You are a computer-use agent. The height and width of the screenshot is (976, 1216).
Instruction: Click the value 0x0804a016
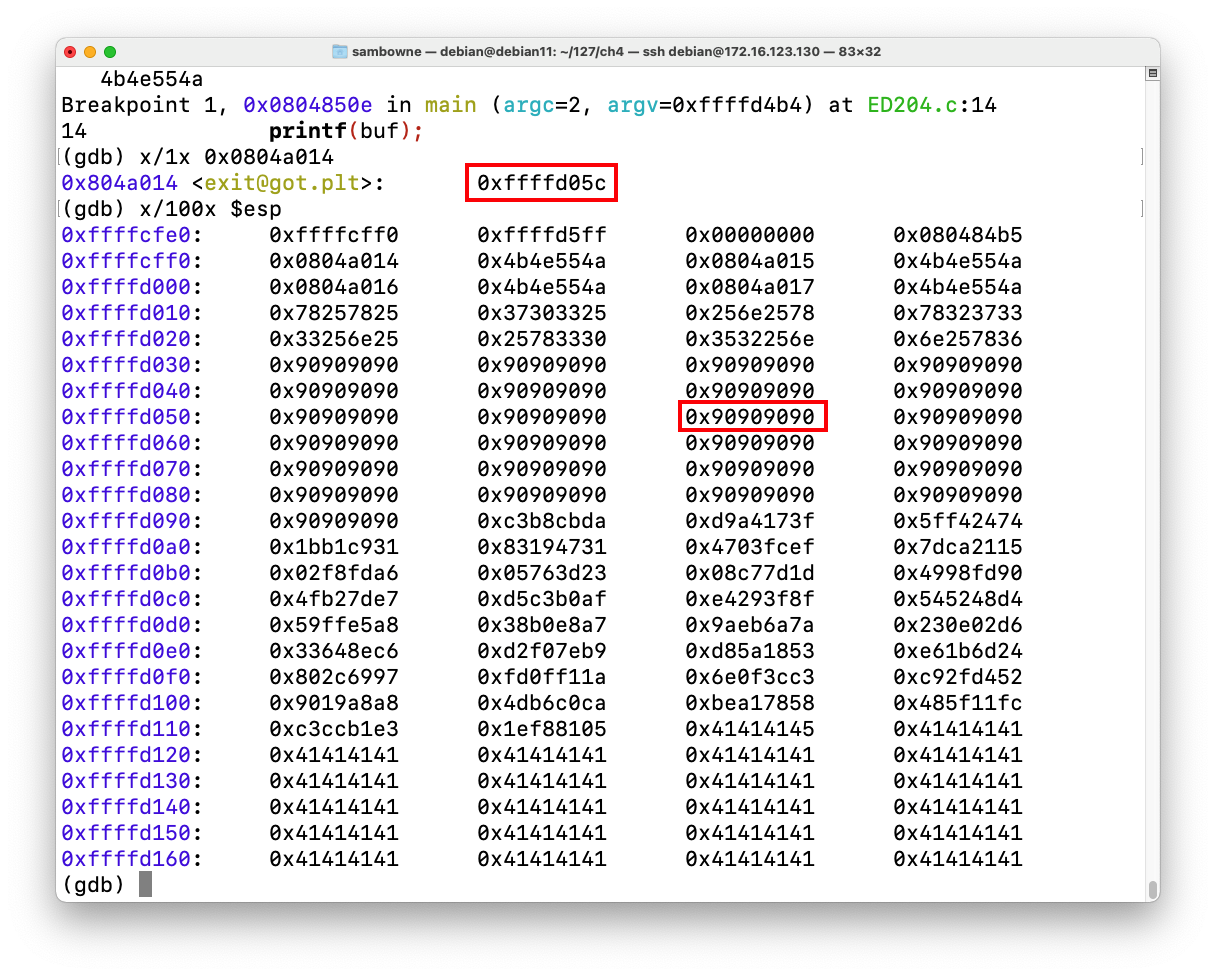pyautogui.click(x=334, y=287)
